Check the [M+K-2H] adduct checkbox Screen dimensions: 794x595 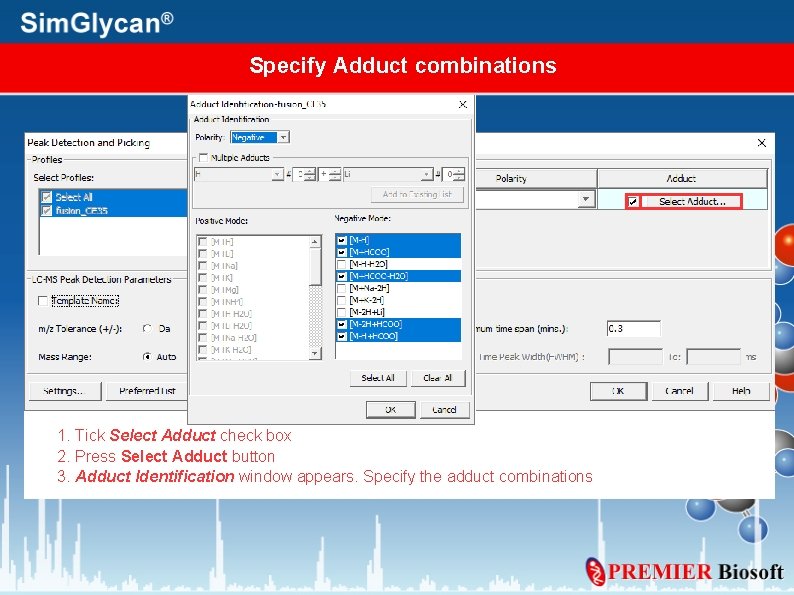coord(342,300)
